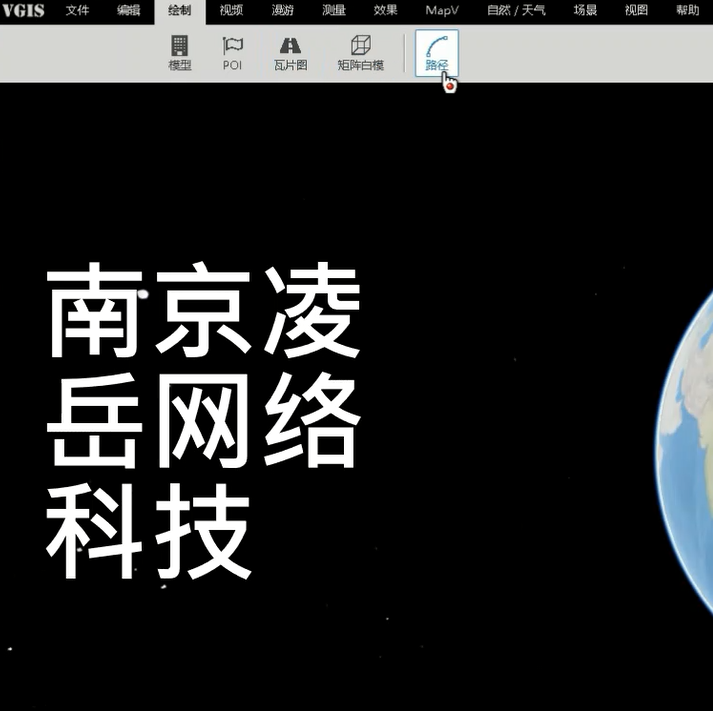Open the 测量 menu
The image size is (713, 711).
(334, 10)
